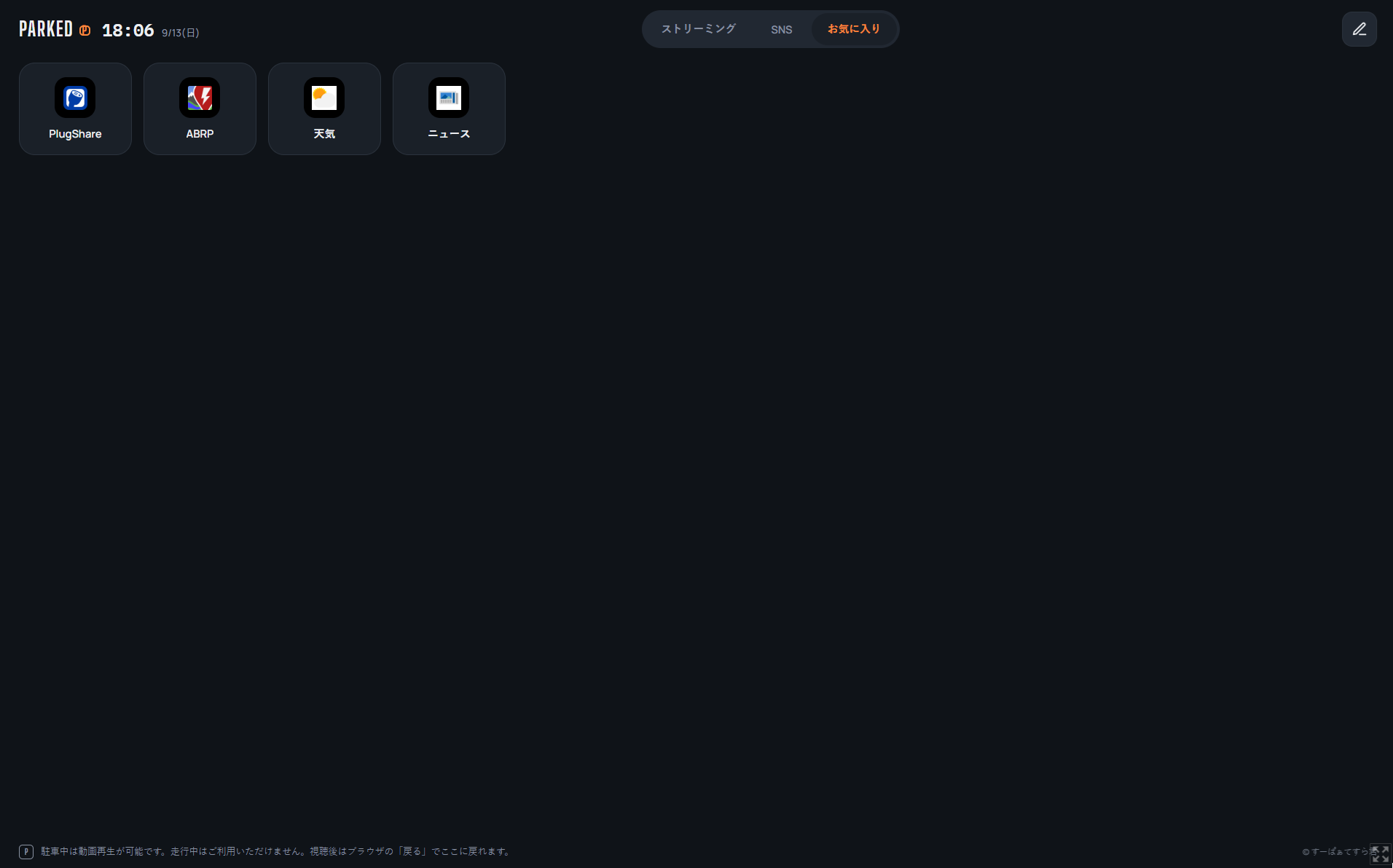This screenshot has width=1393, height=868.
Task: Launch the ABRP lightning bolt icon
Action: click(x=200, y=98)
